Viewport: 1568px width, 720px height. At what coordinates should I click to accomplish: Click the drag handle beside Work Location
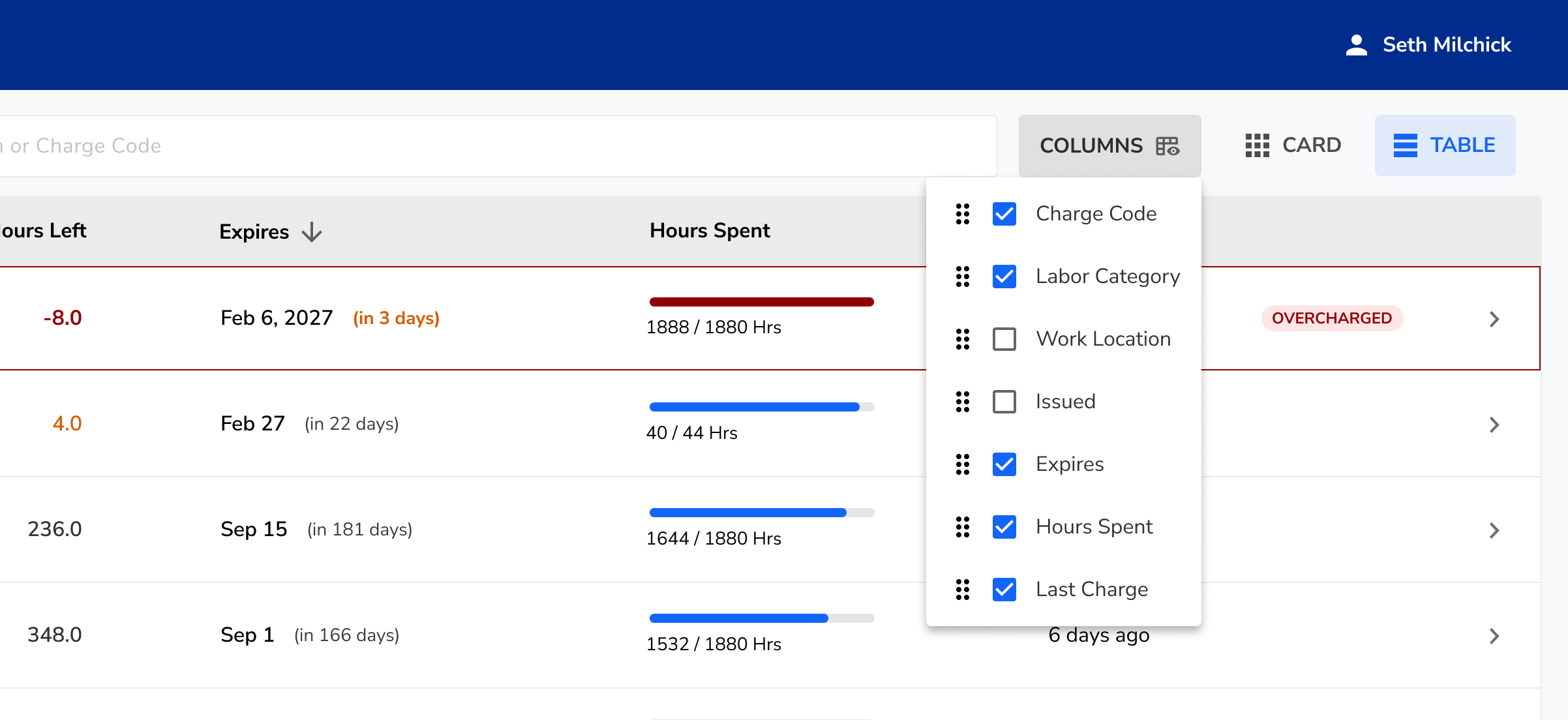(962, 339)
